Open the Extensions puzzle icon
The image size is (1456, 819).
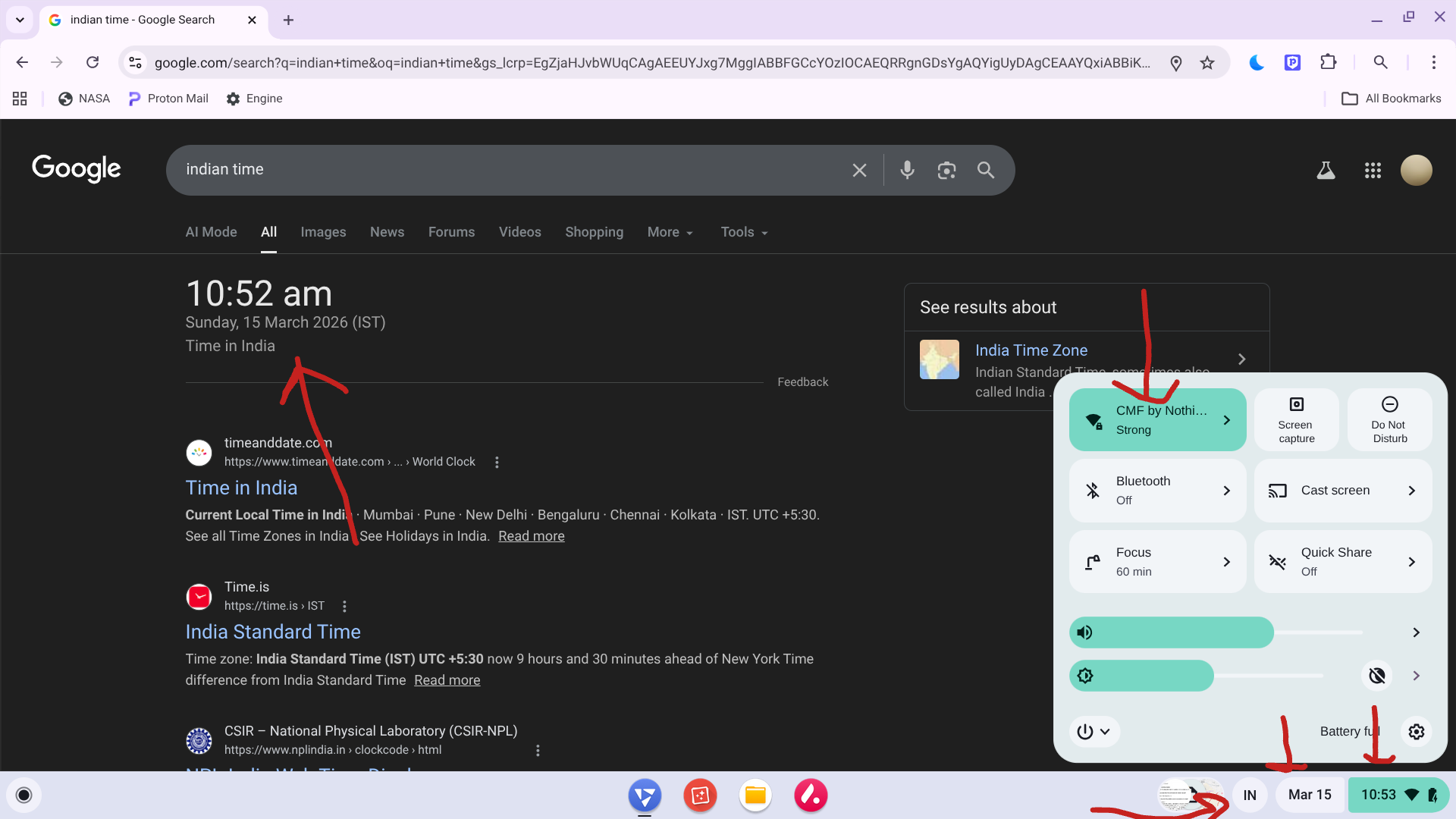[x=1329, y=62]
